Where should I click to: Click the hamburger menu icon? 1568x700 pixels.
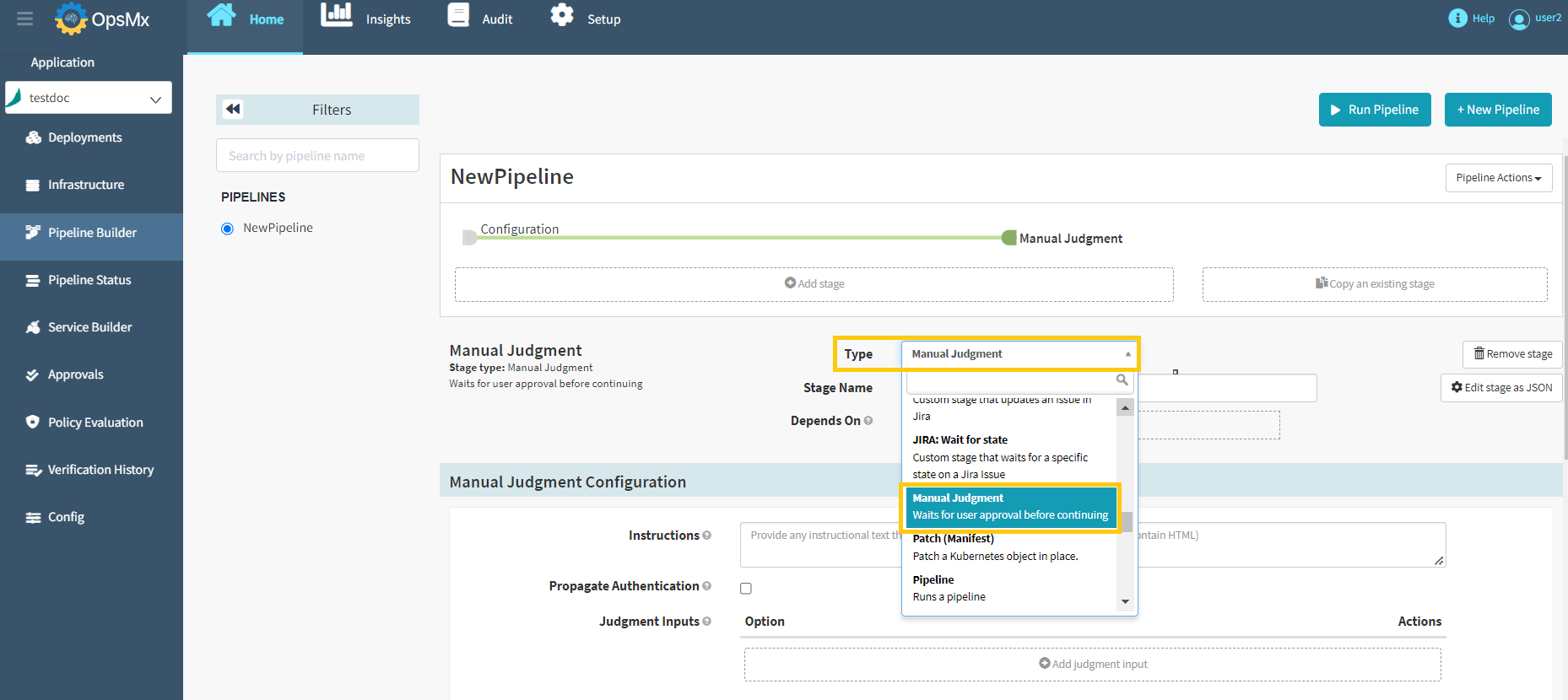pyautogui.click(x=24, y=19)
